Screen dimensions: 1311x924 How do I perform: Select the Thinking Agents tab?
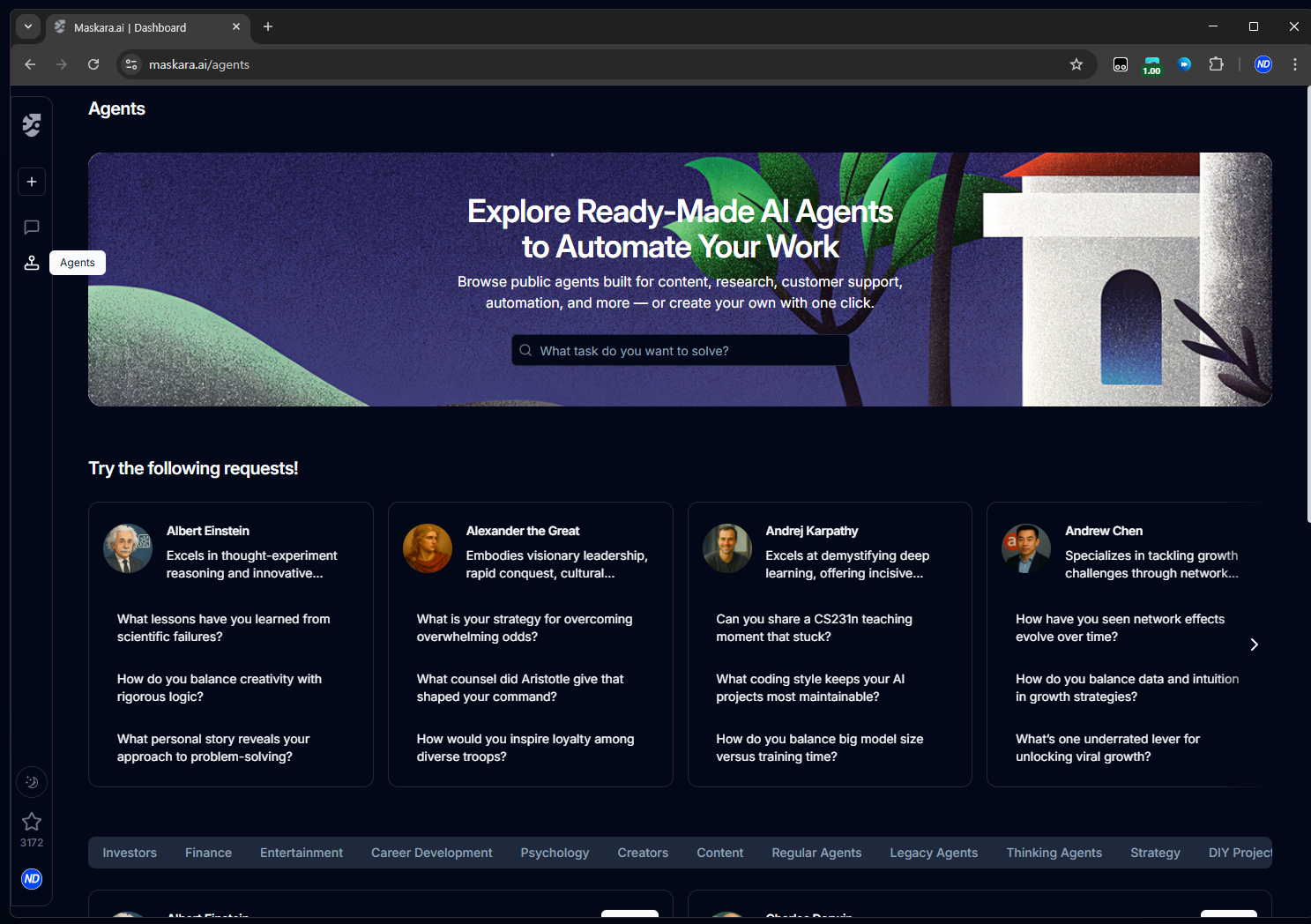(x=1054, y=853)
